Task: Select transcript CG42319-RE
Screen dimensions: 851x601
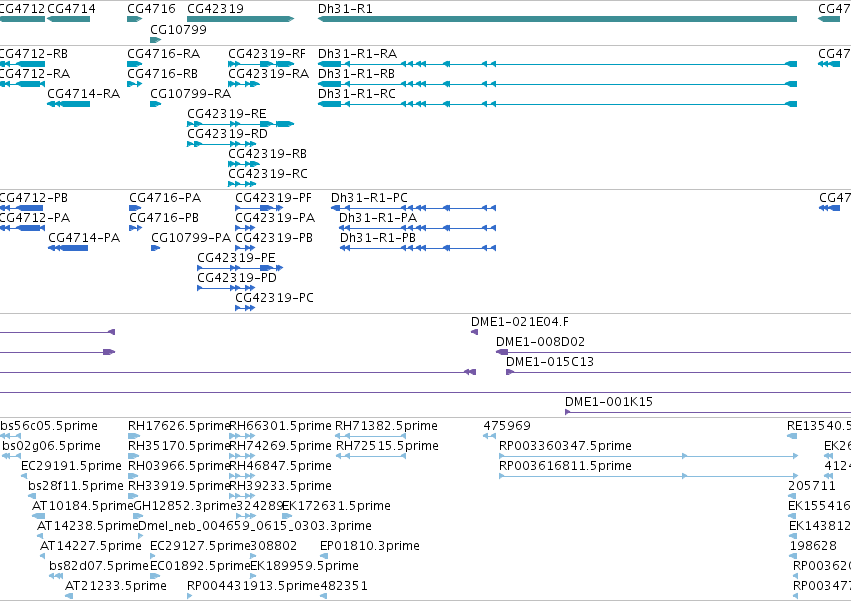Action: [x=240, y=124]
